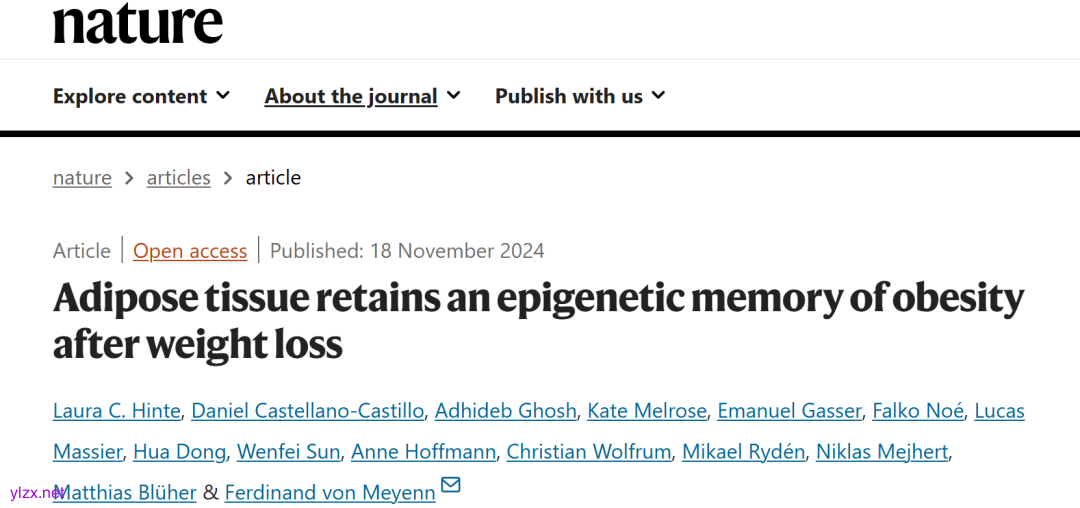Viewport: 1080px width, 508px height.
Task: View Christian Wolfrum author info
Action: point(588,451)
